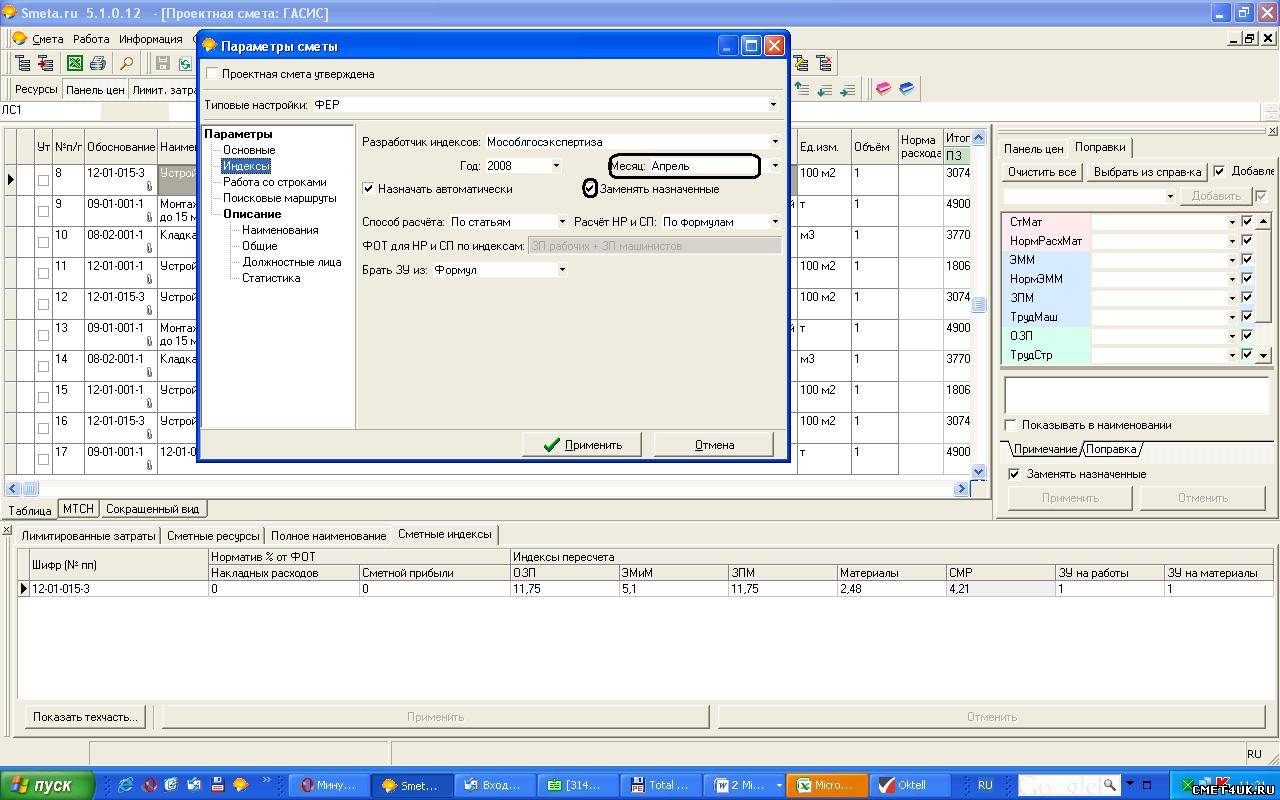The width and height of the screenshot is (1280, 800).
Task: Switch to 'Лимитированные затраты' tab
Action: click(x=89, y=536)
